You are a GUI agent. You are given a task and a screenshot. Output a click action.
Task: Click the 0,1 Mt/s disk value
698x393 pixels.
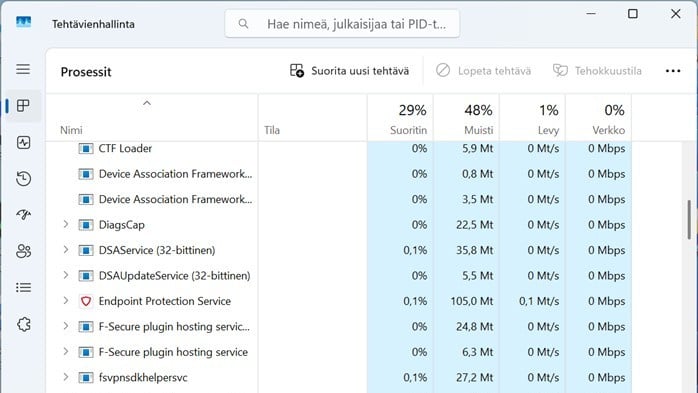[x=539, y=301]
